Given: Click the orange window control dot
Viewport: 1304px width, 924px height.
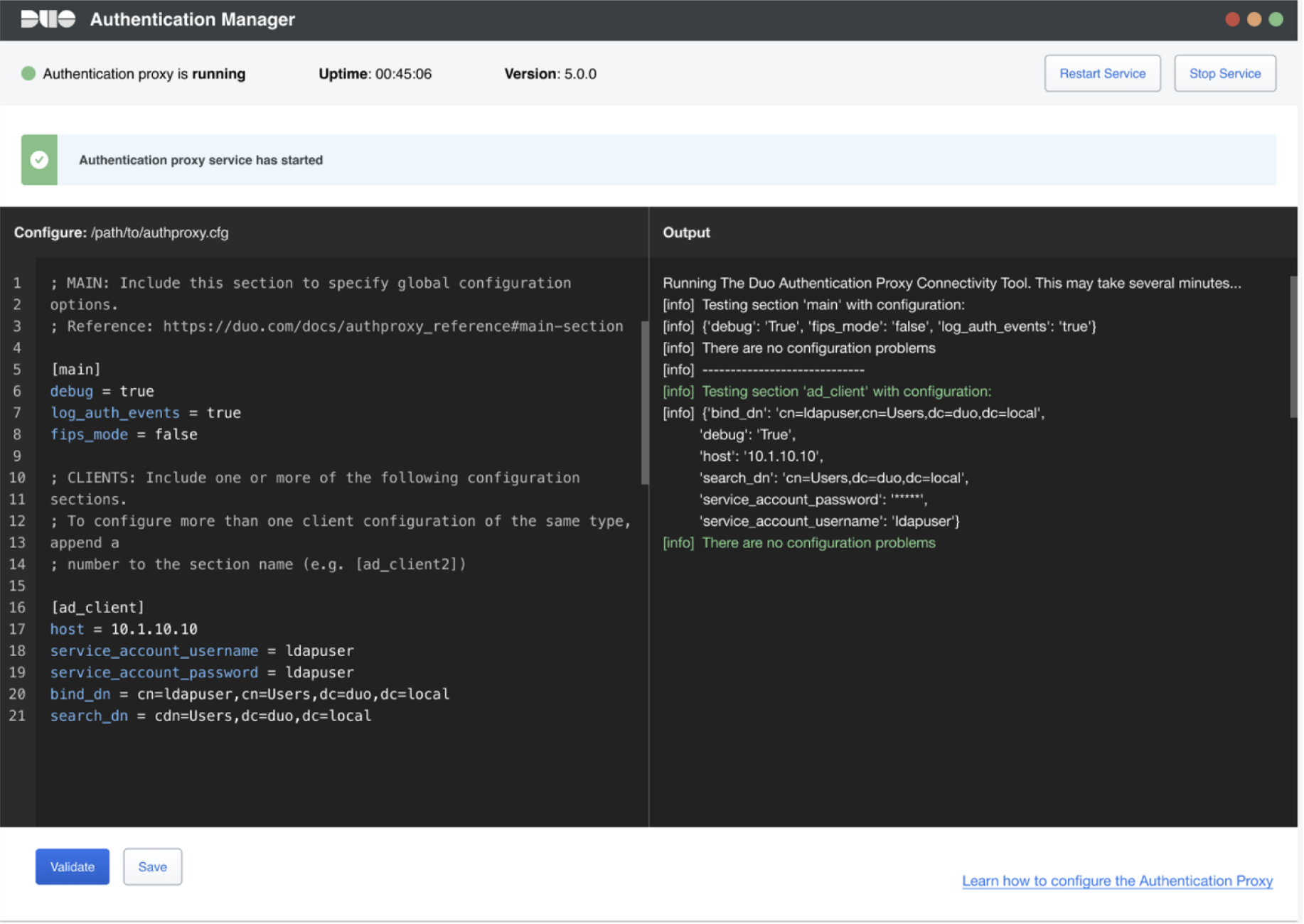Looking at the screenshot, I should coord(1254,19).
